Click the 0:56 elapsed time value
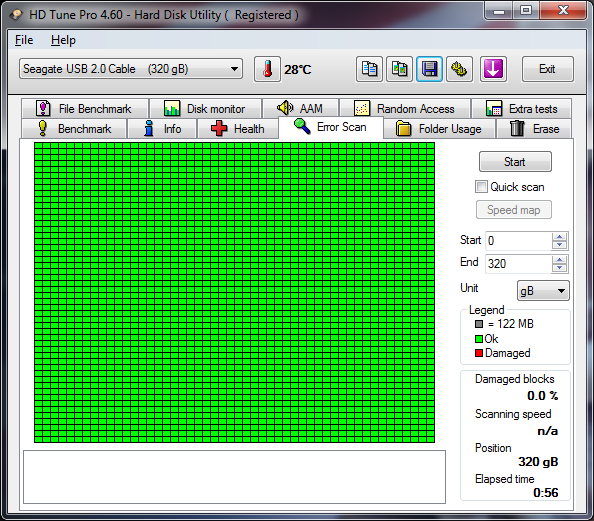Image resolution: width=594 pixels, height=521 pixels. pyautogui.click(x=546, y=493)
